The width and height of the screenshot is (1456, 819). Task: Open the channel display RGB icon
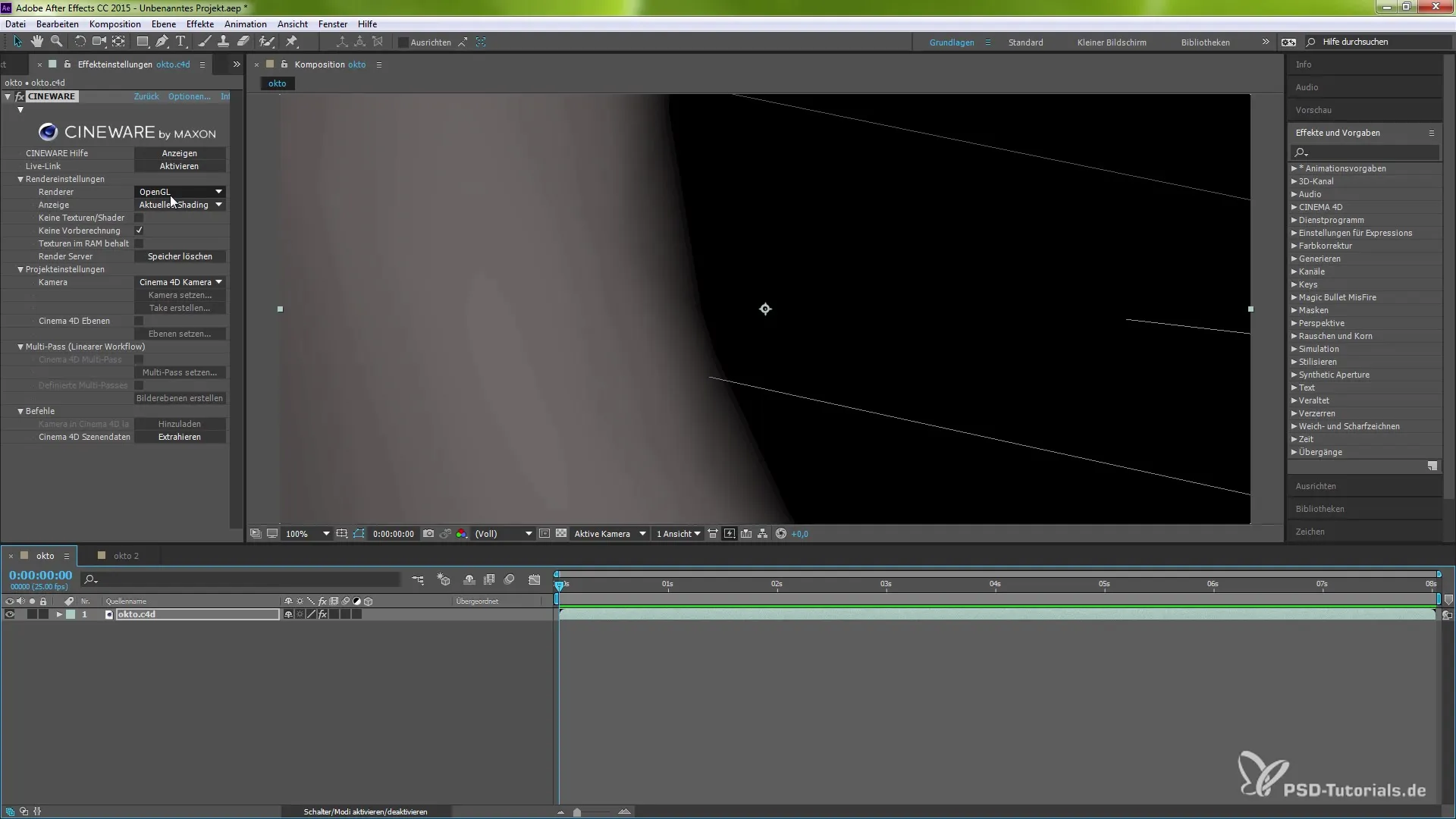click(461, 534)
